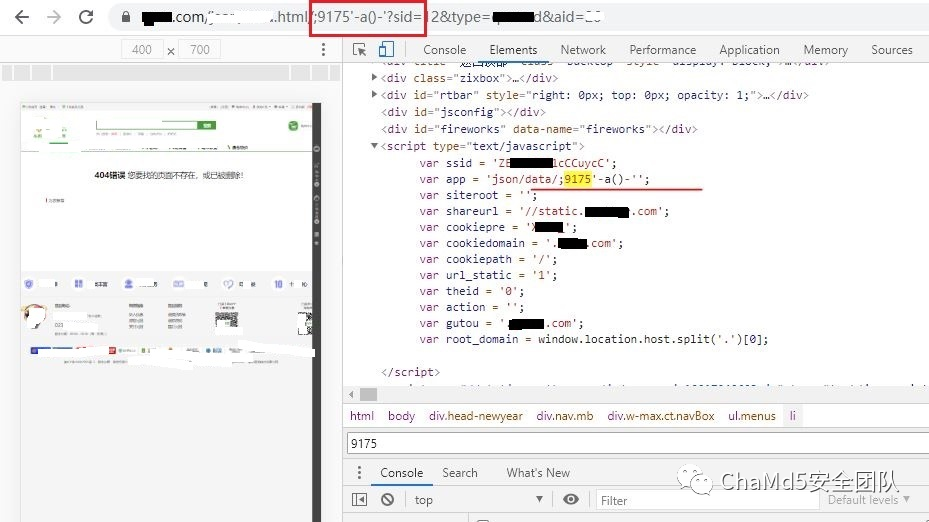
Task: Collapse the script text/javascript node
Action: 374,146
